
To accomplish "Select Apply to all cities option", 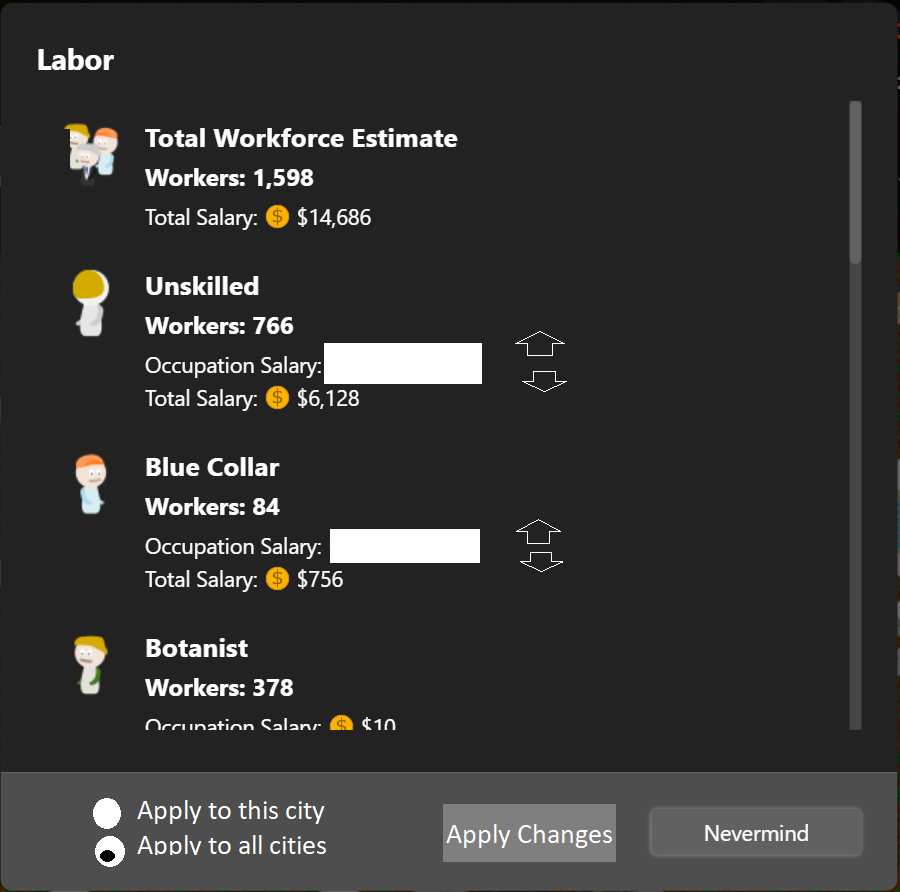I will point(109,851).
